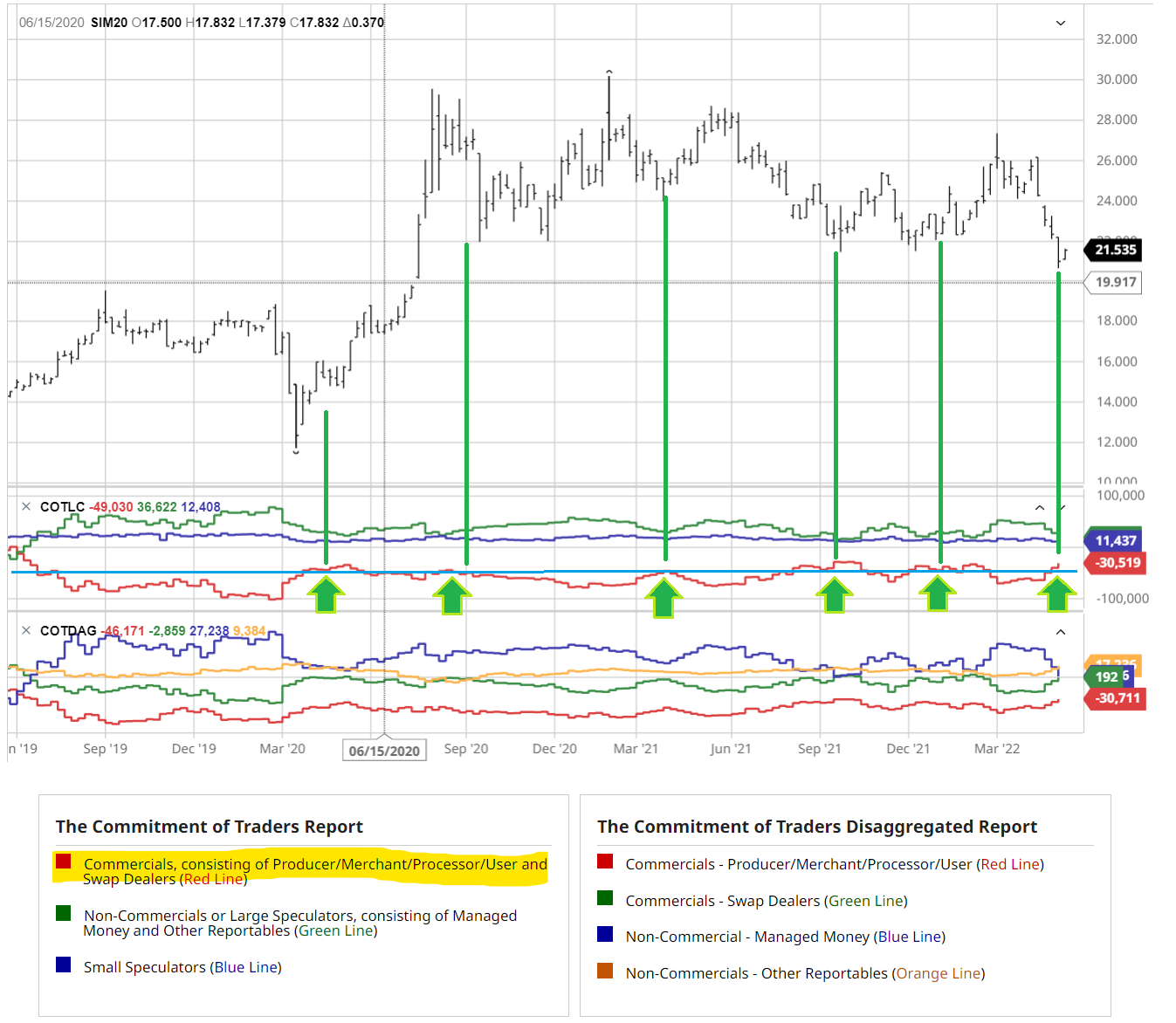Viewport: 1176px width, 1023px height.
Task: Click the red -30,519 COTLC value badge
Action: pyautogui.click(x=1115, y=563)
